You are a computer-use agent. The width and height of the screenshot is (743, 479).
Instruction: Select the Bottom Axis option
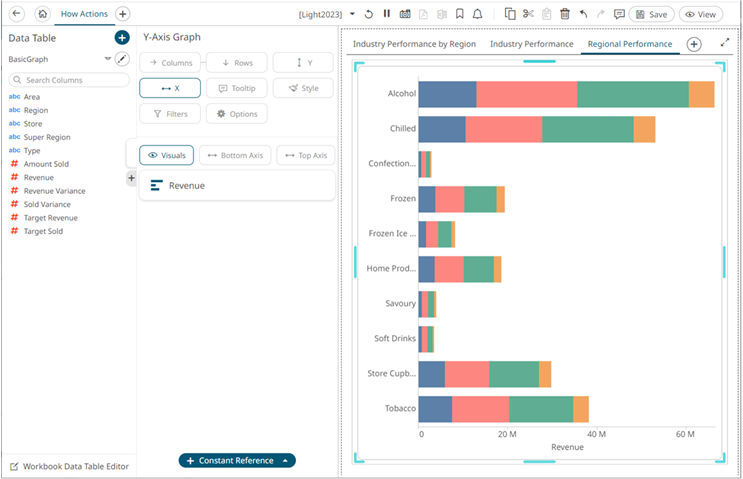pyautogui.click(x=235, y=155)
